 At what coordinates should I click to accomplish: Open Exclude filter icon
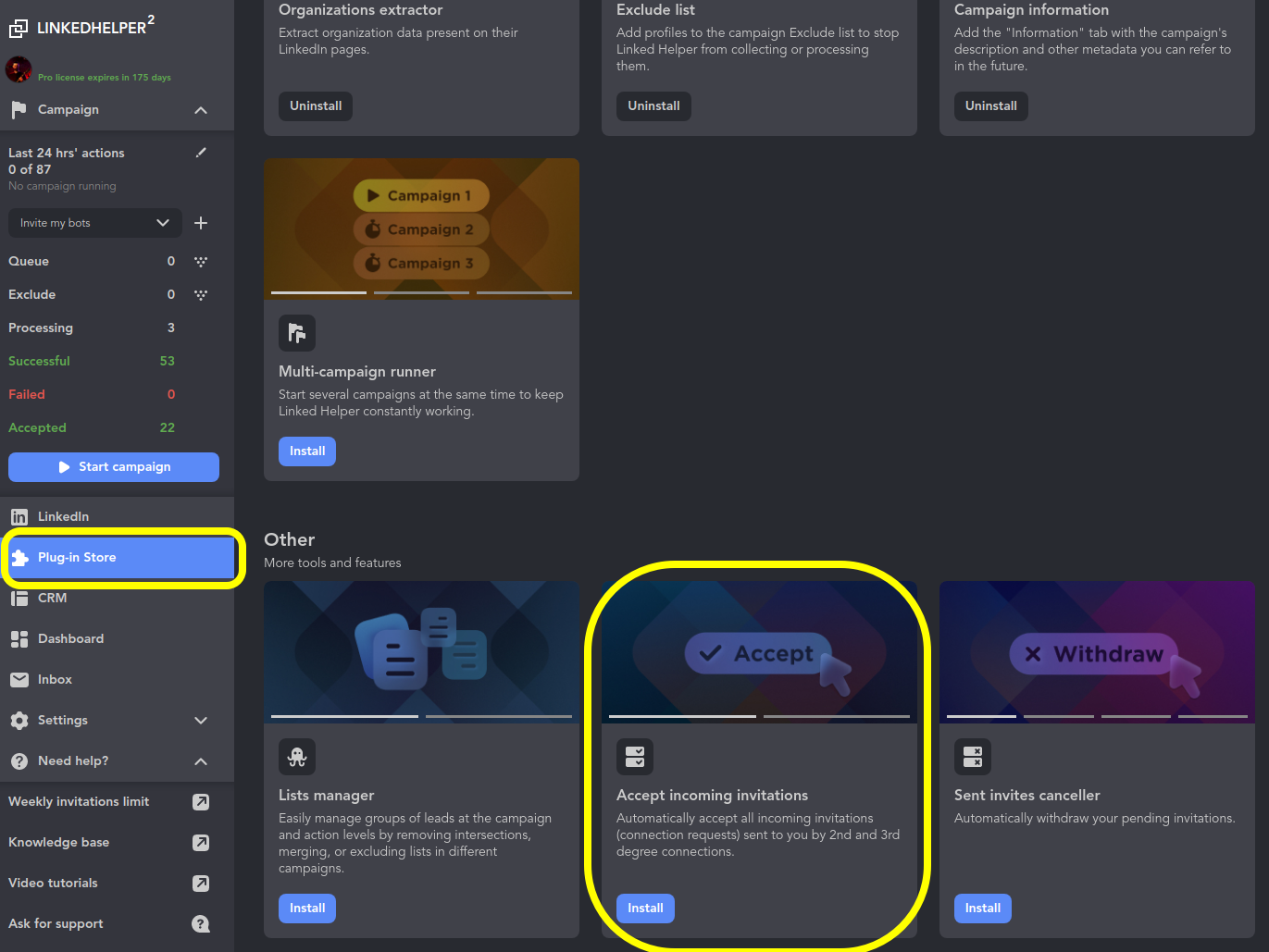(201, 295)
